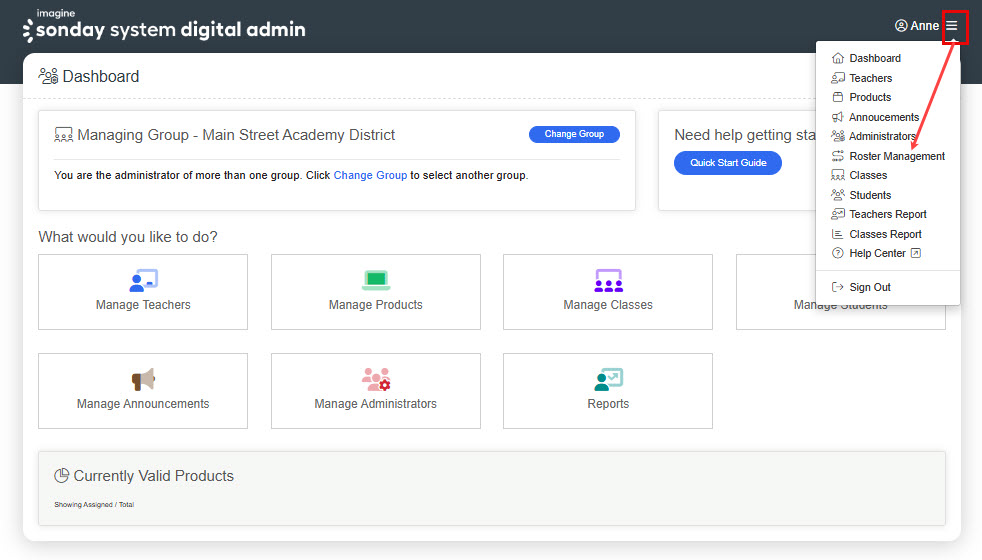Select Products in the dropdown menu
Image resolution: width=982 pixels, height=560 pixels.
pos(870,97)
